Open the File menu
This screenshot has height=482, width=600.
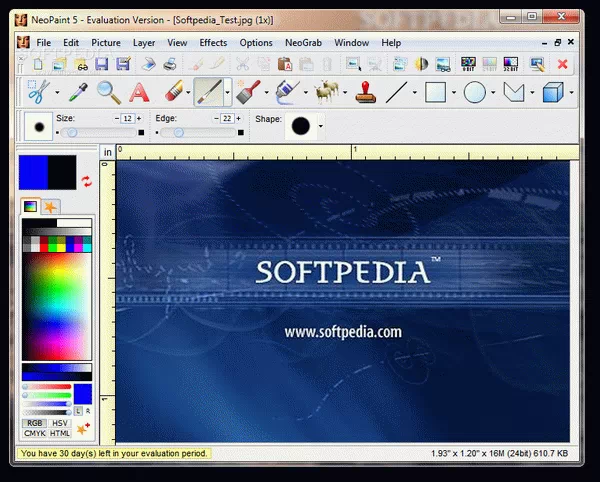(44, 43)
